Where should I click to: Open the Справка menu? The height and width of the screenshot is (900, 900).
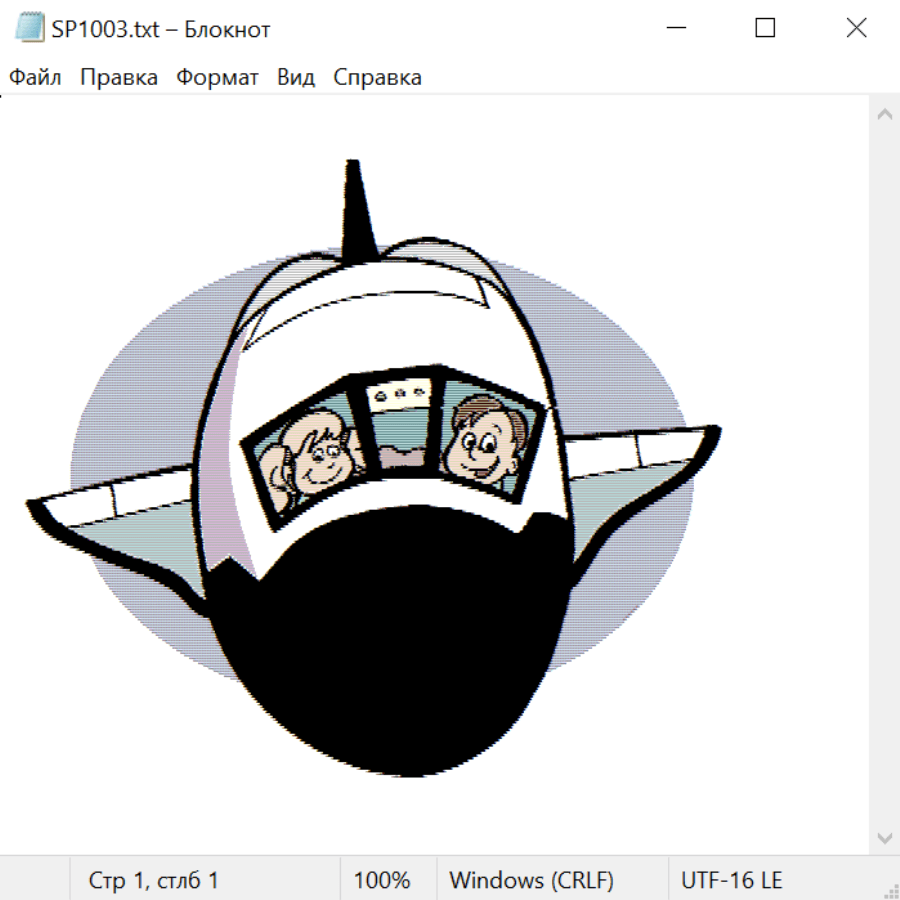(x=377, y=78)
